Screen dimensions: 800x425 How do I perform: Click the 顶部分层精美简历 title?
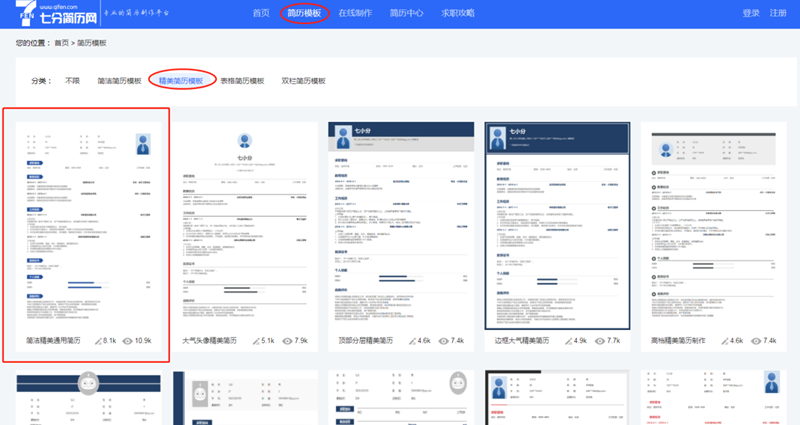pos(366,340)
